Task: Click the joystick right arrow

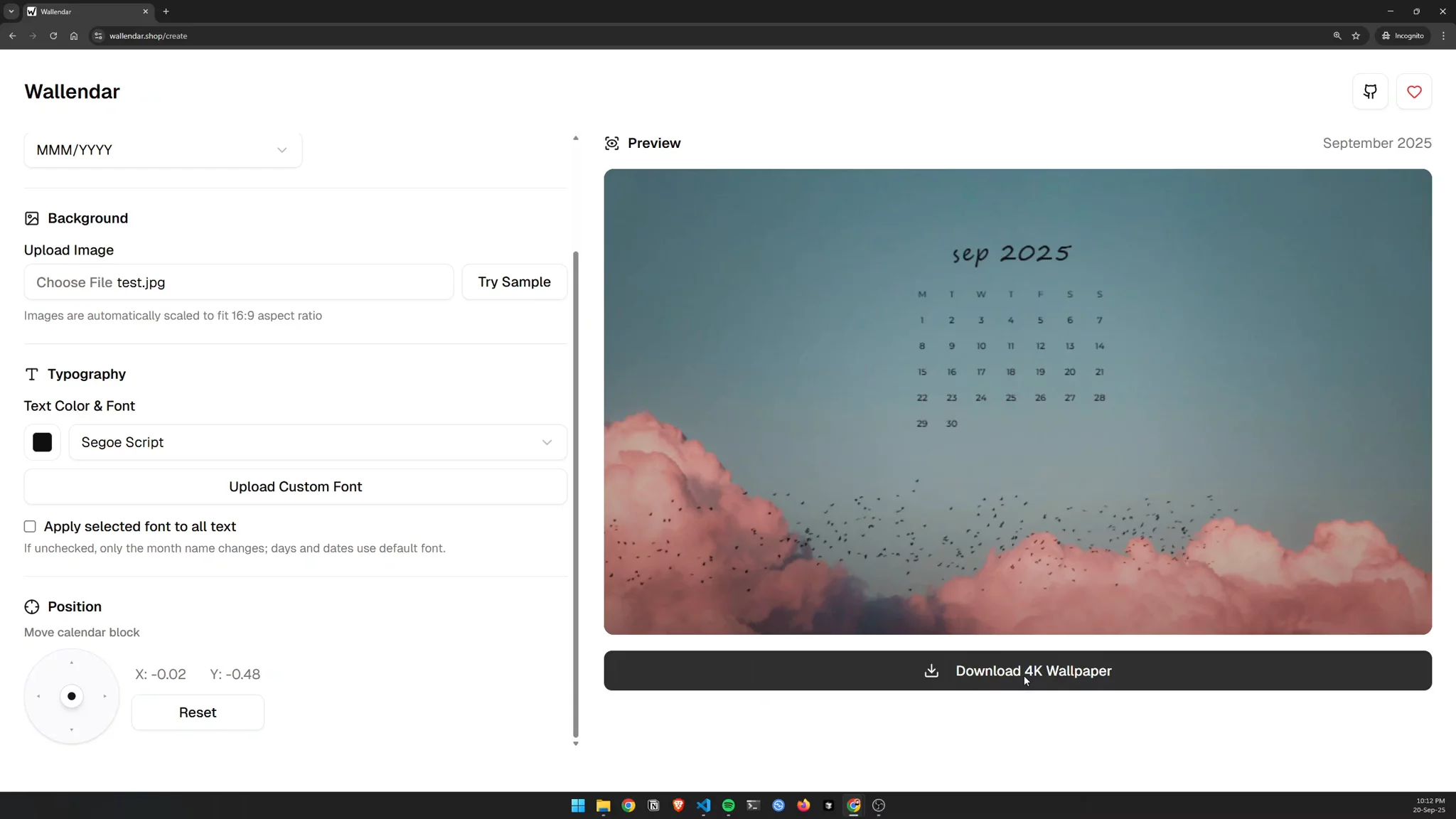Action: pyautogui.click(x=105, y=696)
